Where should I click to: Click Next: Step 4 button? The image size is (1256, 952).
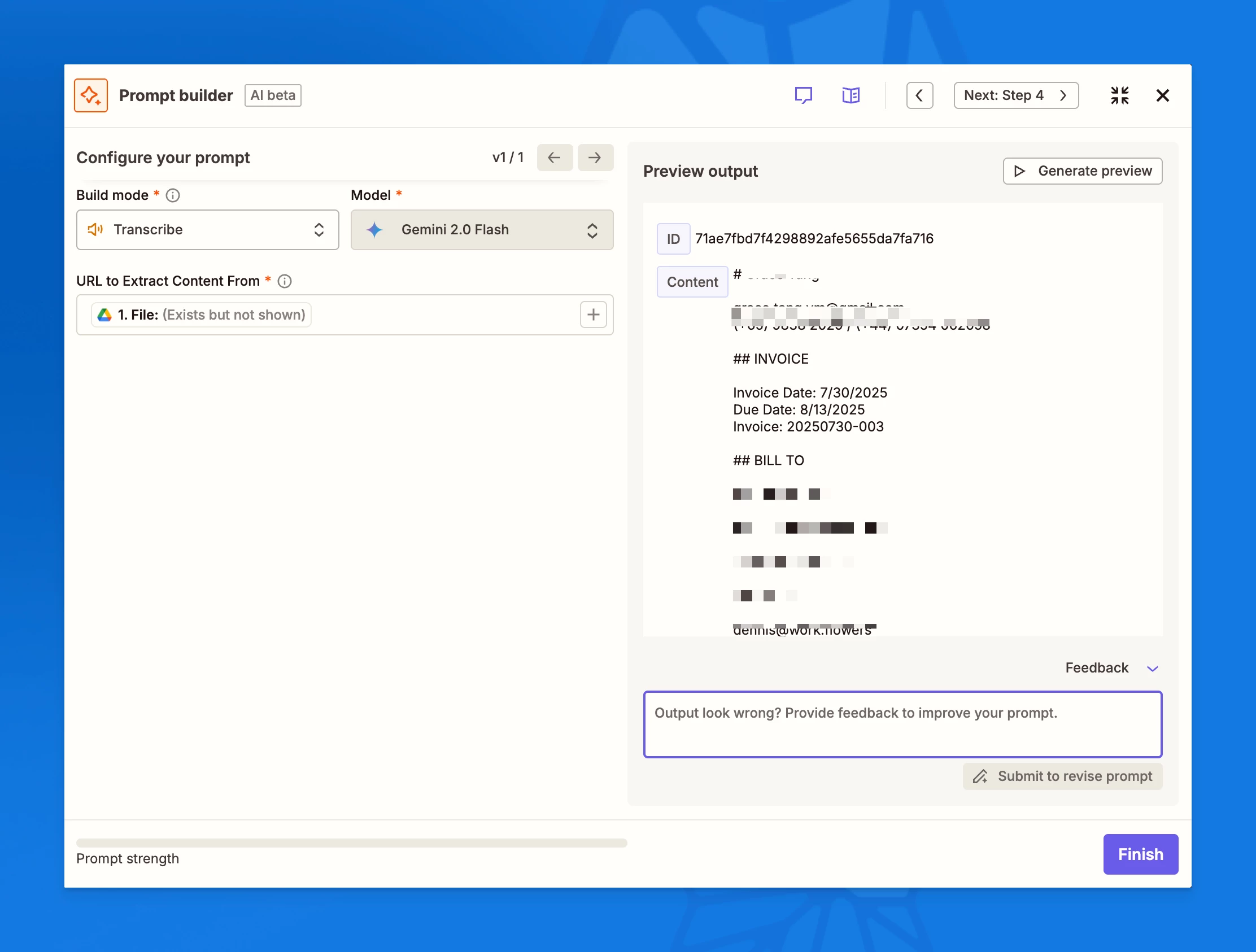coord(1015,95)
